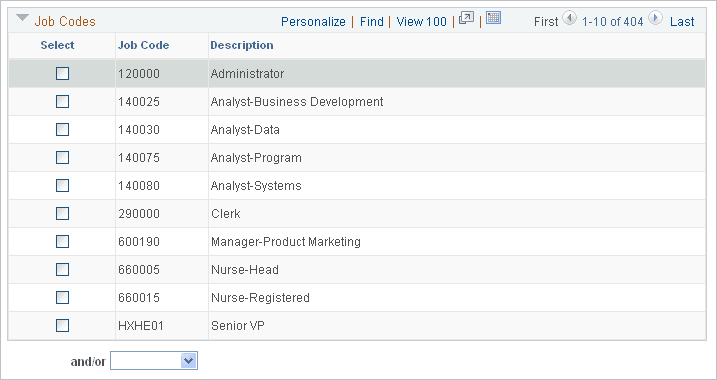The height and width of the screenshot is (380, 717).
Task: Sort by Description column header
Action: (242, 45)
